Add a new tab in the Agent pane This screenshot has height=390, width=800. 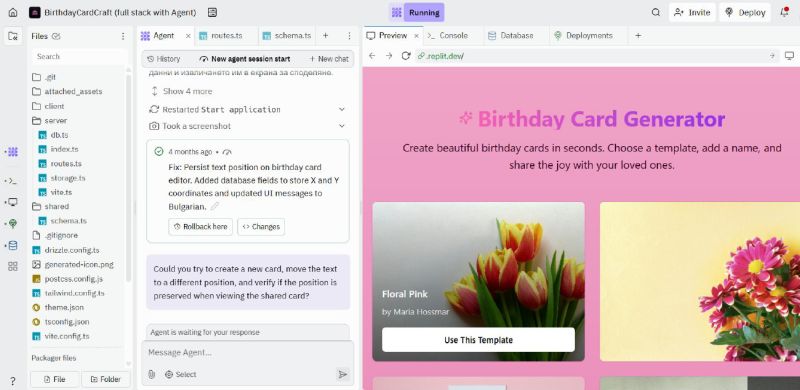[326, 36]
